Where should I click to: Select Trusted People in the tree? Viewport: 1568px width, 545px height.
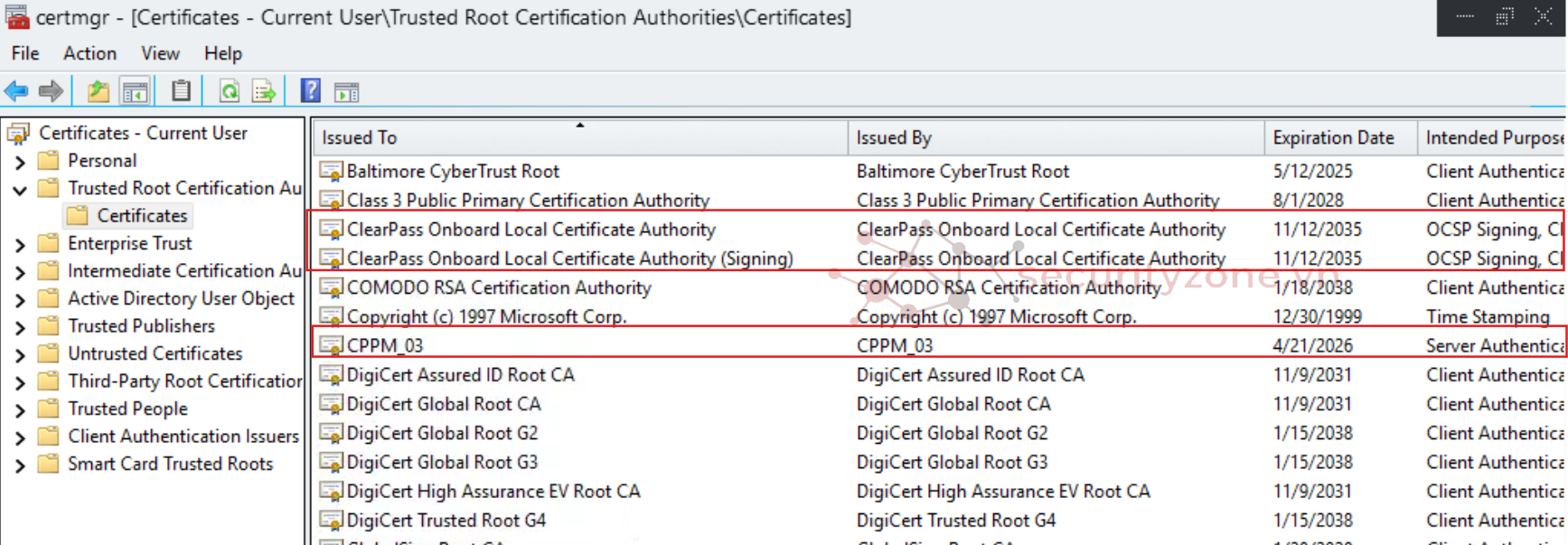click(127, 409)
